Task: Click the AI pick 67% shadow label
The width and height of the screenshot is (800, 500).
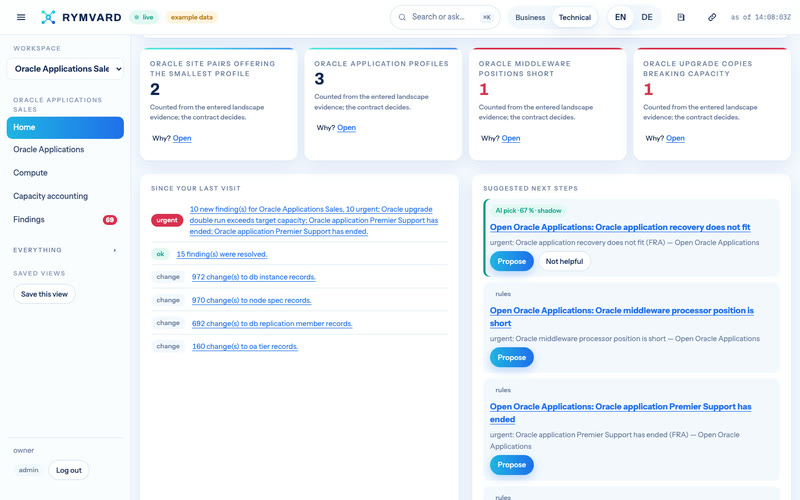Action: pyautogui.click(x=528, y=211)
